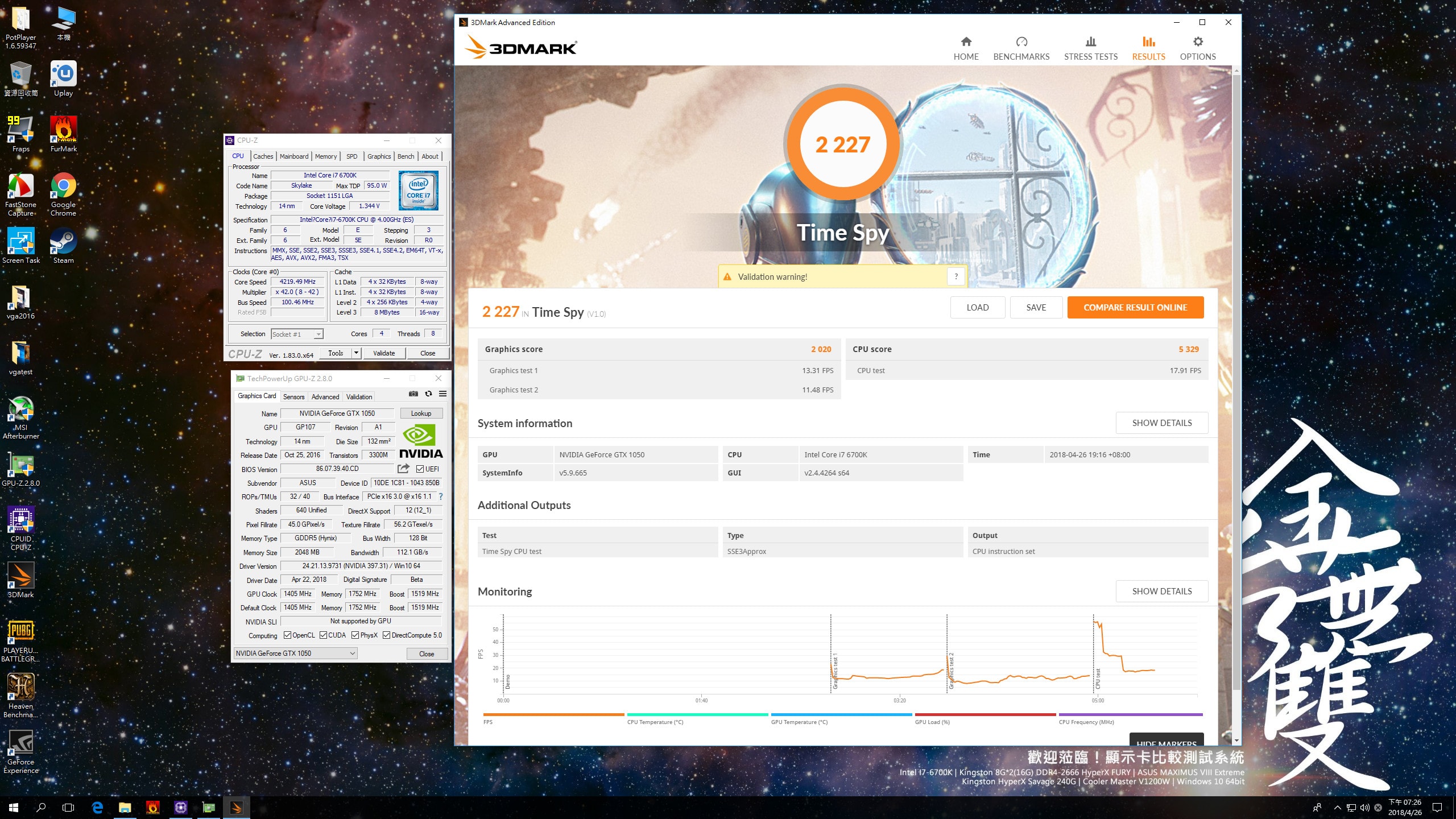
Task: Click the 3DMark vertical scrollbar
Action: (x=1236, y=381)
